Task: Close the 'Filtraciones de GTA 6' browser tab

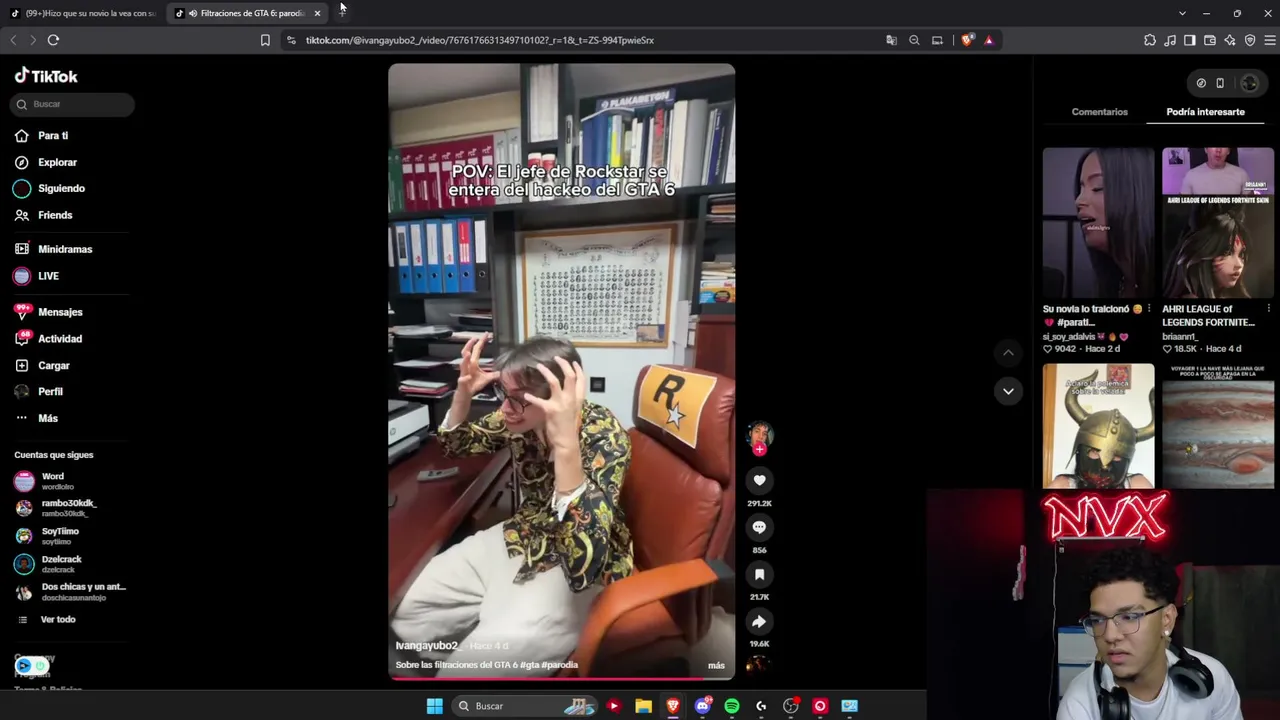Action: (x=317, y=13)
